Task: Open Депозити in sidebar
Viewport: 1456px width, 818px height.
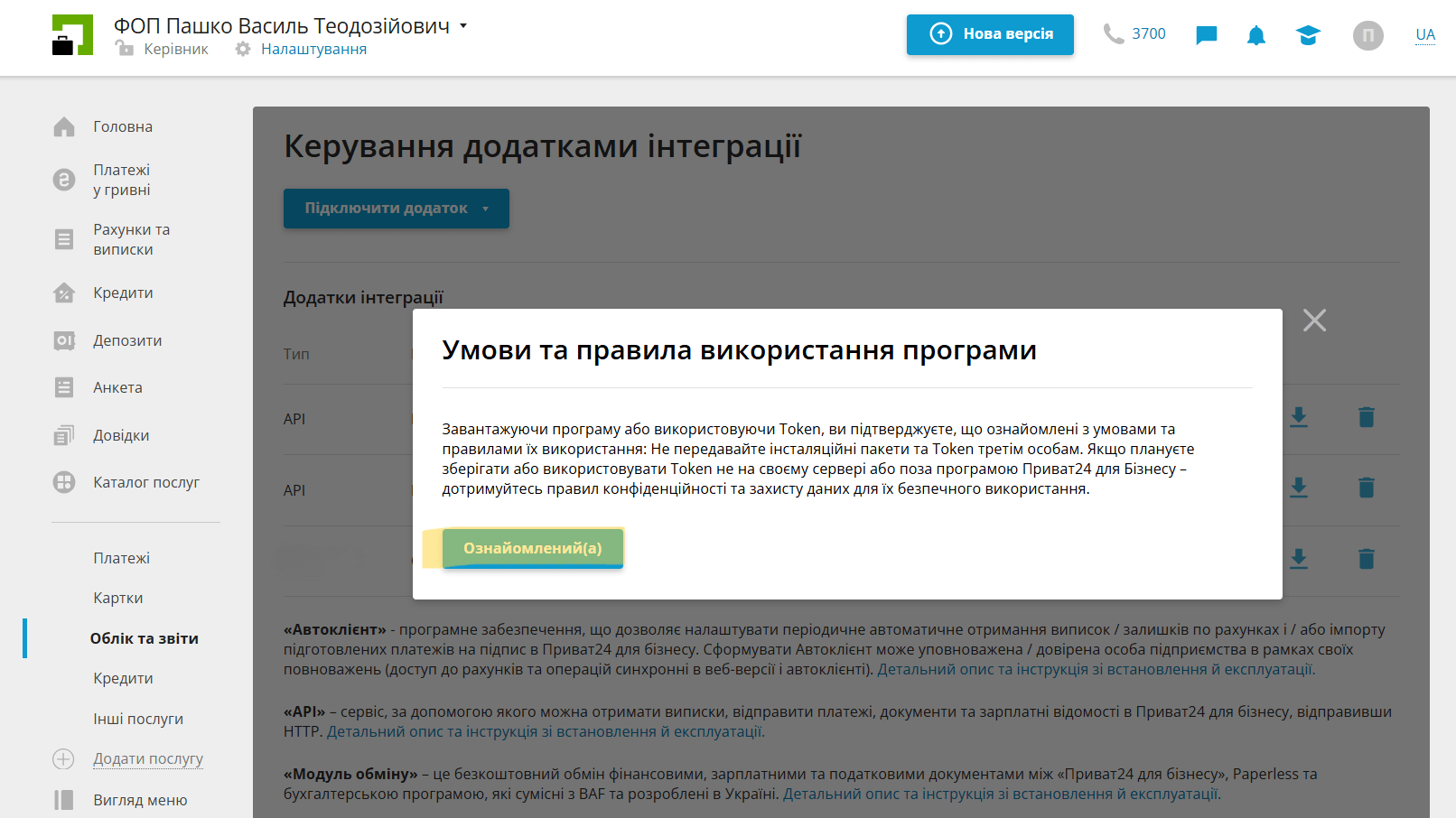Action: point(127,340)
